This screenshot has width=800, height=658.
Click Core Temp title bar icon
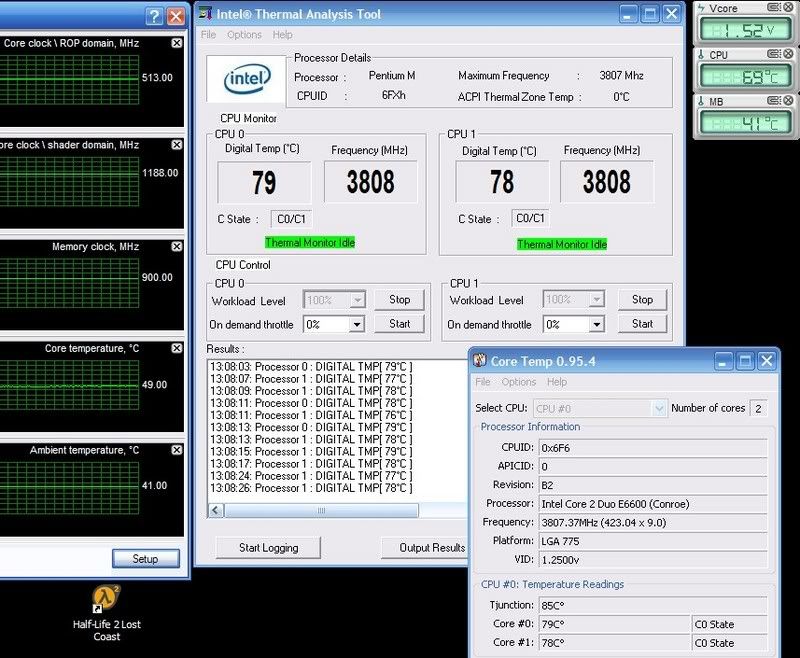pos(480,361)
